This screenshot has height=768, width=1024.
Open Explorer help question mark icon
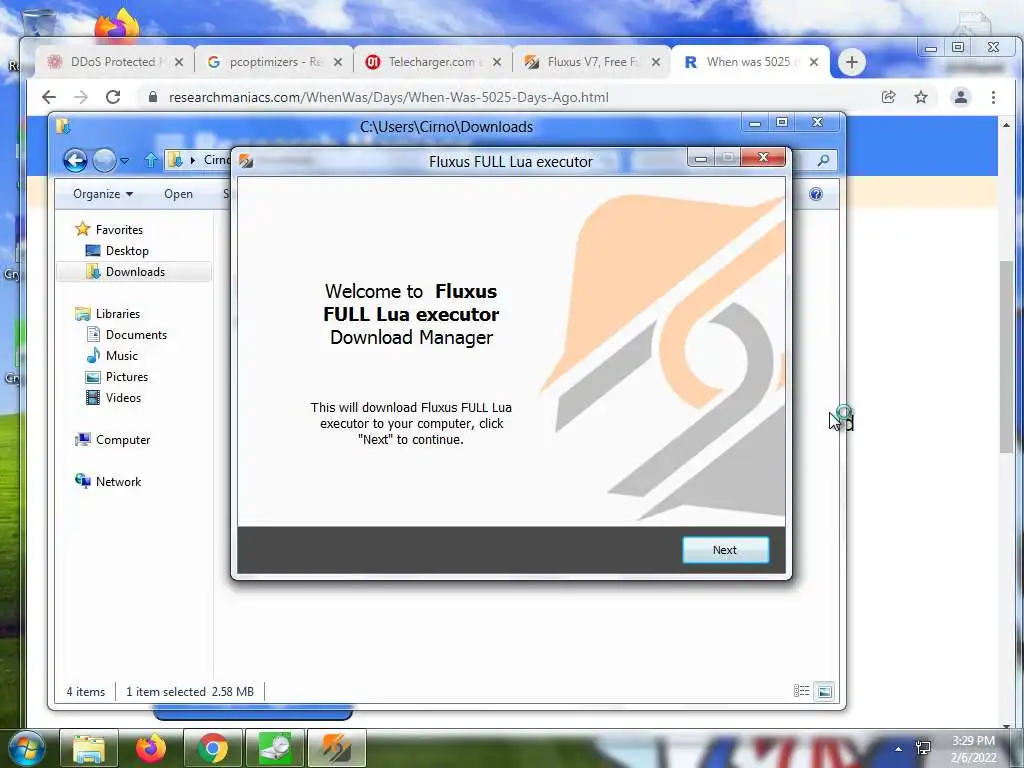816,194
